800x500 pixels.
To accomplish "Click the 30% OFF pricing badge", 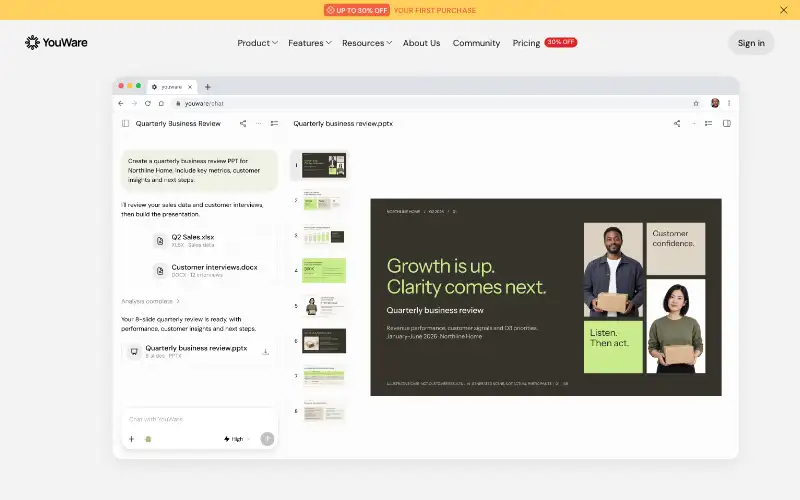I will [x=561, y=42].
